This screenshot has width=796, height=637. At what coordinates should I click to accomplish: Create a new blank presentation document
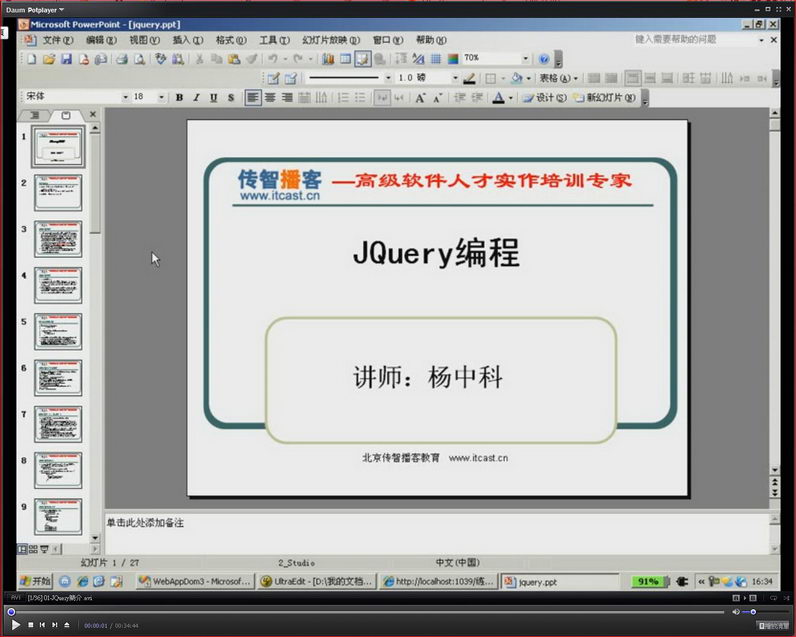32,59
